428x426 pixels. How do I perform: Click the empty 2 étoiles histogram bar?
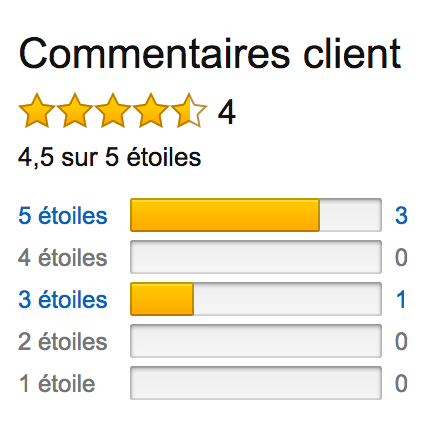[256, 341]
